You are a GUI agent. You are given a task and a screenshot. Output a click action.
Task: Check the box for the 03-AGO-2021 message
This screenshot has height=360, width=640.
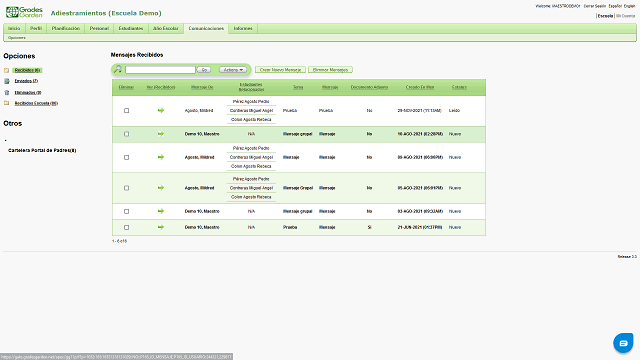click(x=127, y=211)
